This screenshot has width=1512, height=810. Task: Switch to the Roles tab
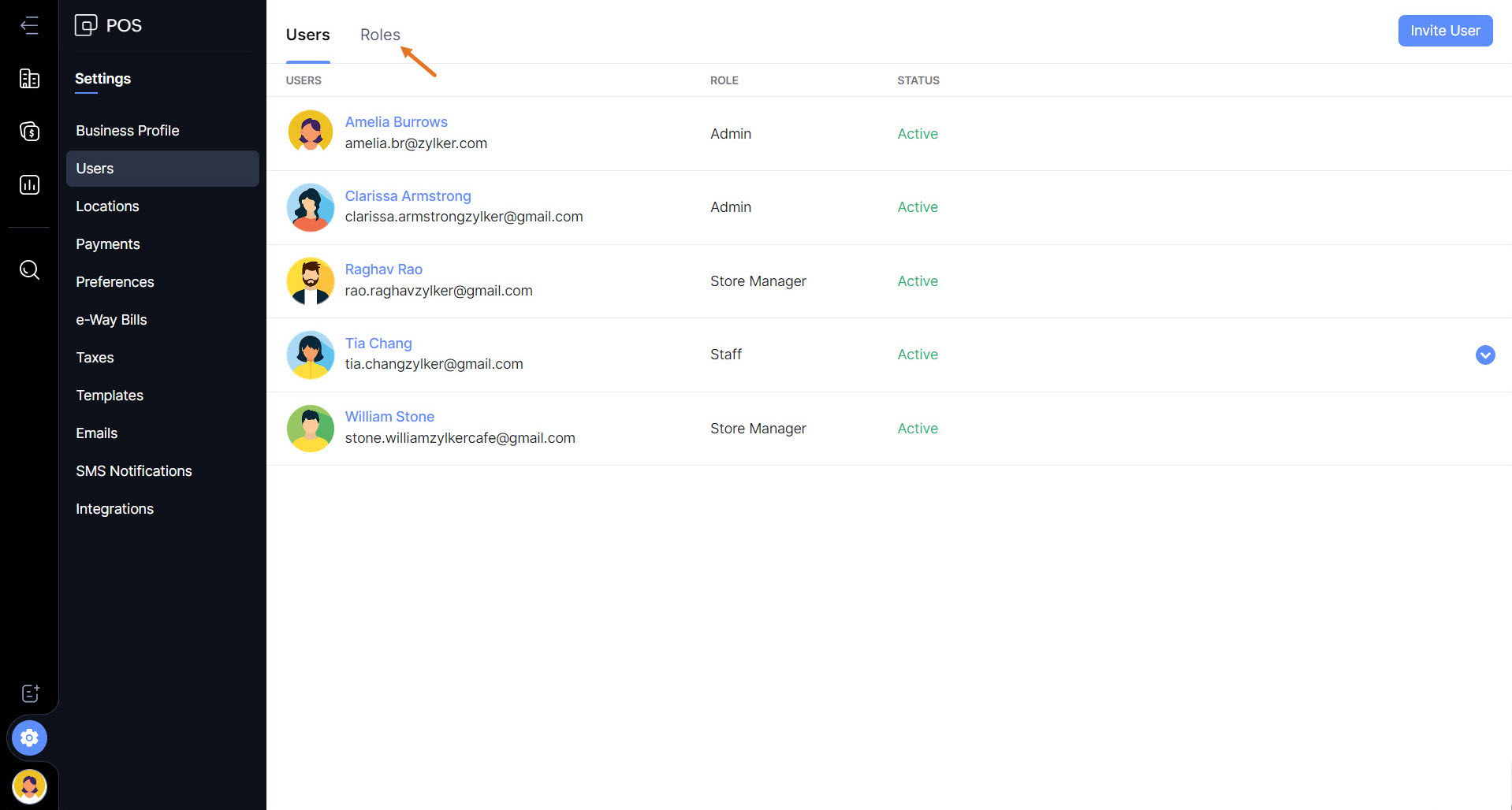[x=380, y=35]
